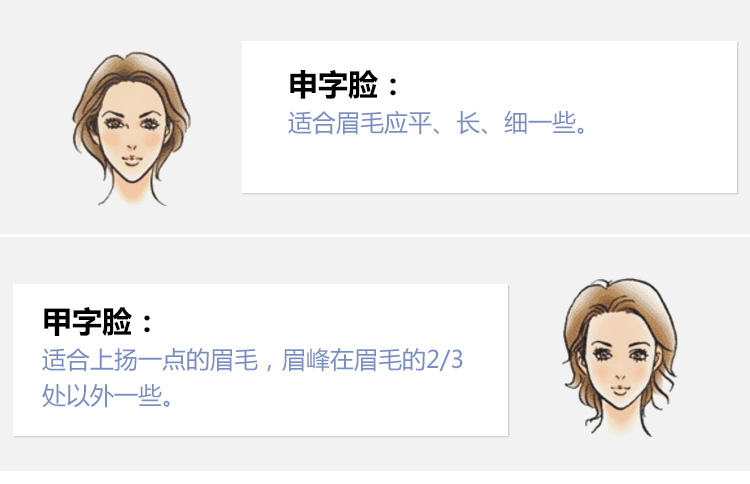Image resolution: width=750 pixels, height=484 pixels.
Task: Click the chin of the 申字脸 face
Action: pos(132,176)
